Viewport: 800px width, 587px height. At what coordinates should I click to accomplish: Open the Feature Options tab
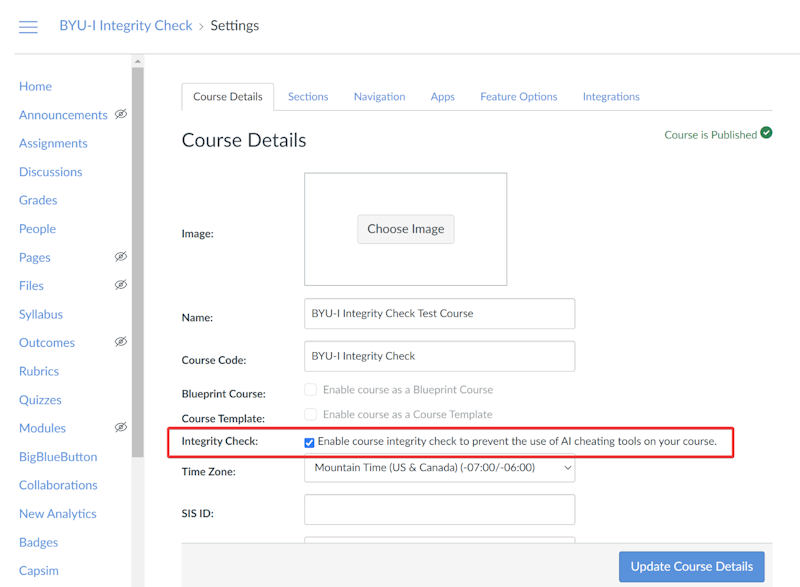click(x=518, y=97)
